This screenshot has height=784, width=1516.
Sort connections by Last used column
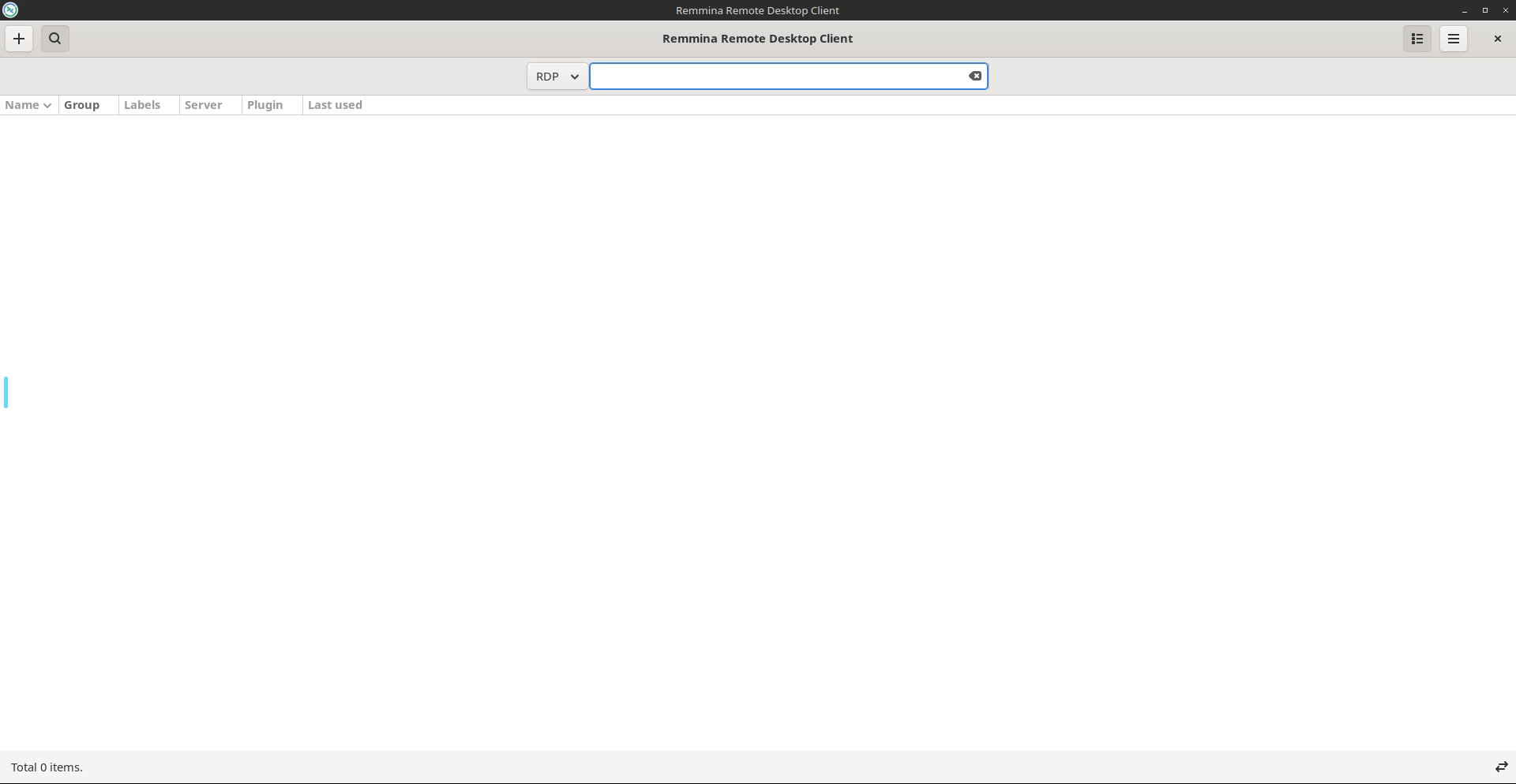click(x=335, y=105)
